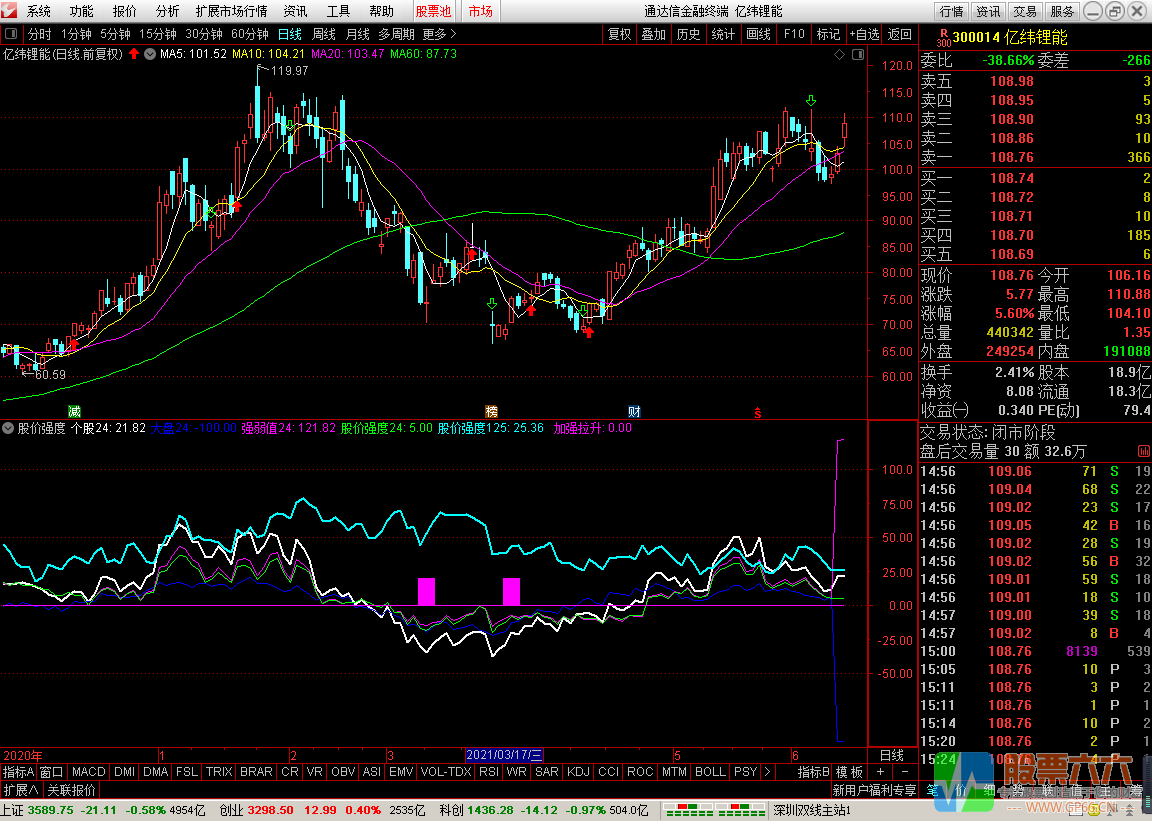Click the 标记 mark toolbar button
The image size is (1152, 822).
[x=828, y=34]
